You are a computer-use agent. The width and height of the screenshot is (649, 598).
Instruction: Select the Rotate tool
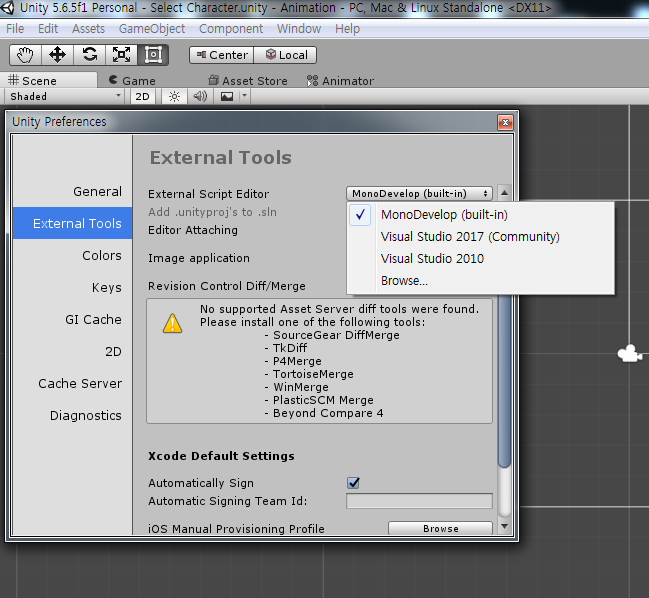(x=89, y=55)
